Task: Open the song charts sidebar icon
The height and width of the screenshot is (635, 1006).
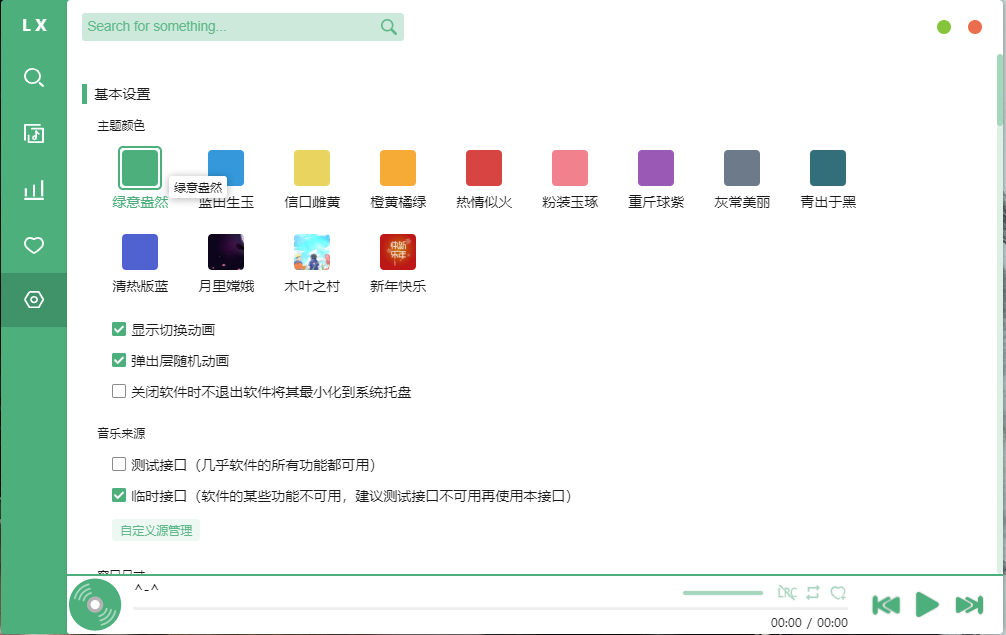Action: tap(33, 189)
